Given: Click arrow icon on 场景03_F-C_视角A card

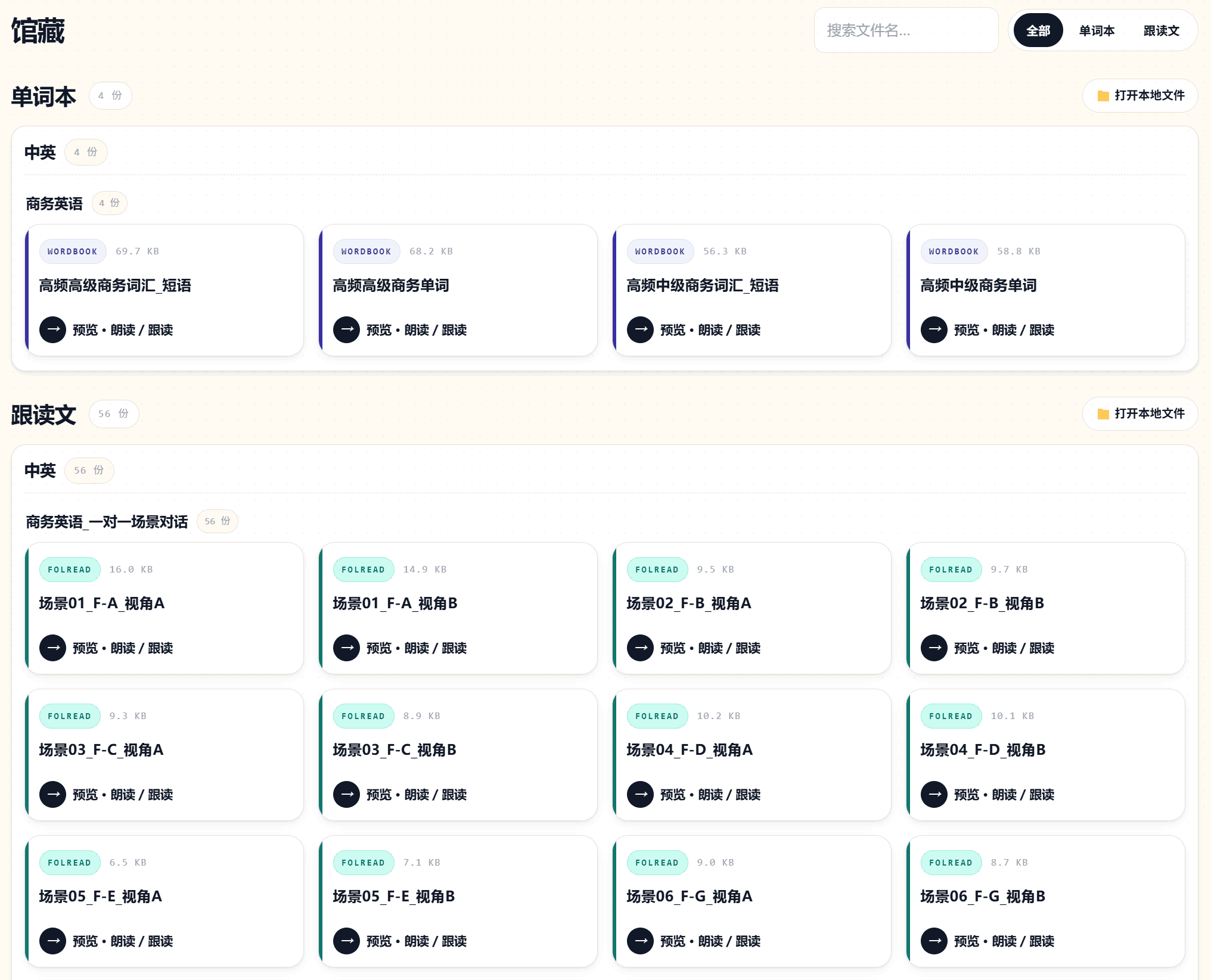Looking at the screenshot, I should tap(52, 794).
